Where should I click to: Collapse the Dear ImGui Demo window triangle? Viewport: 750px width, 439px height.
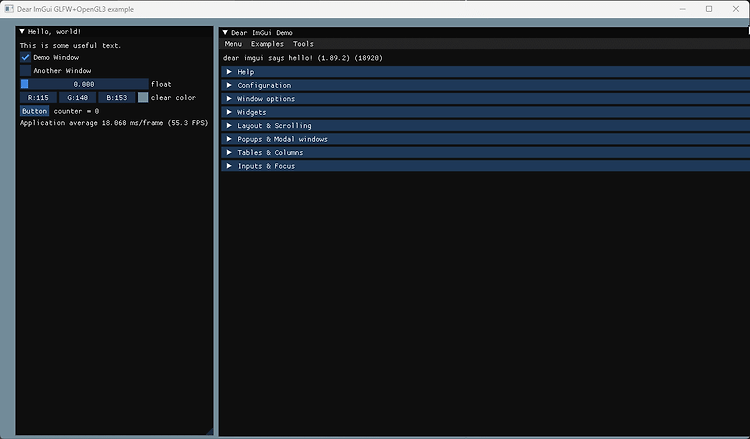click(225, 33)
